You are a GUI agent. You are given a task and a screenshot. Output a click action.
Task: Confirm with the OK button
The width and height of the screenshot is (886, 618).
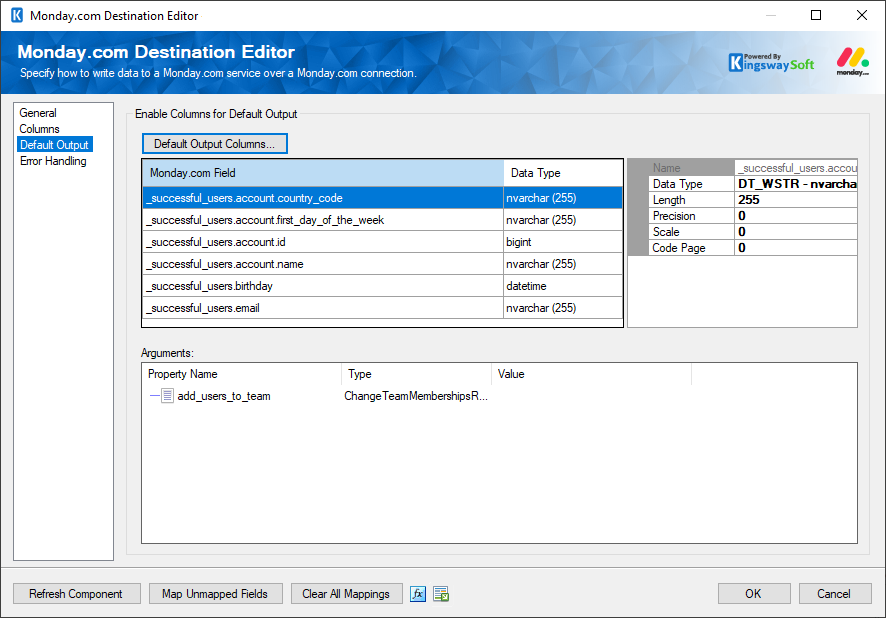753,594
